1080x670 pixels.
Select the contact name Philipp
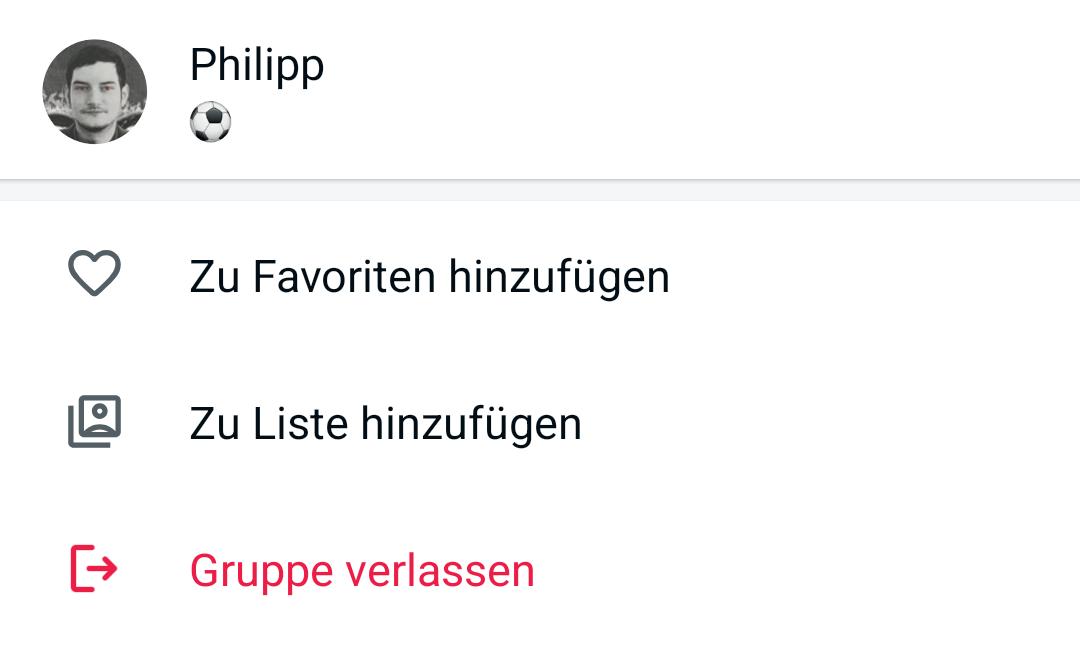pyautogui.click(x=257, y=66)
